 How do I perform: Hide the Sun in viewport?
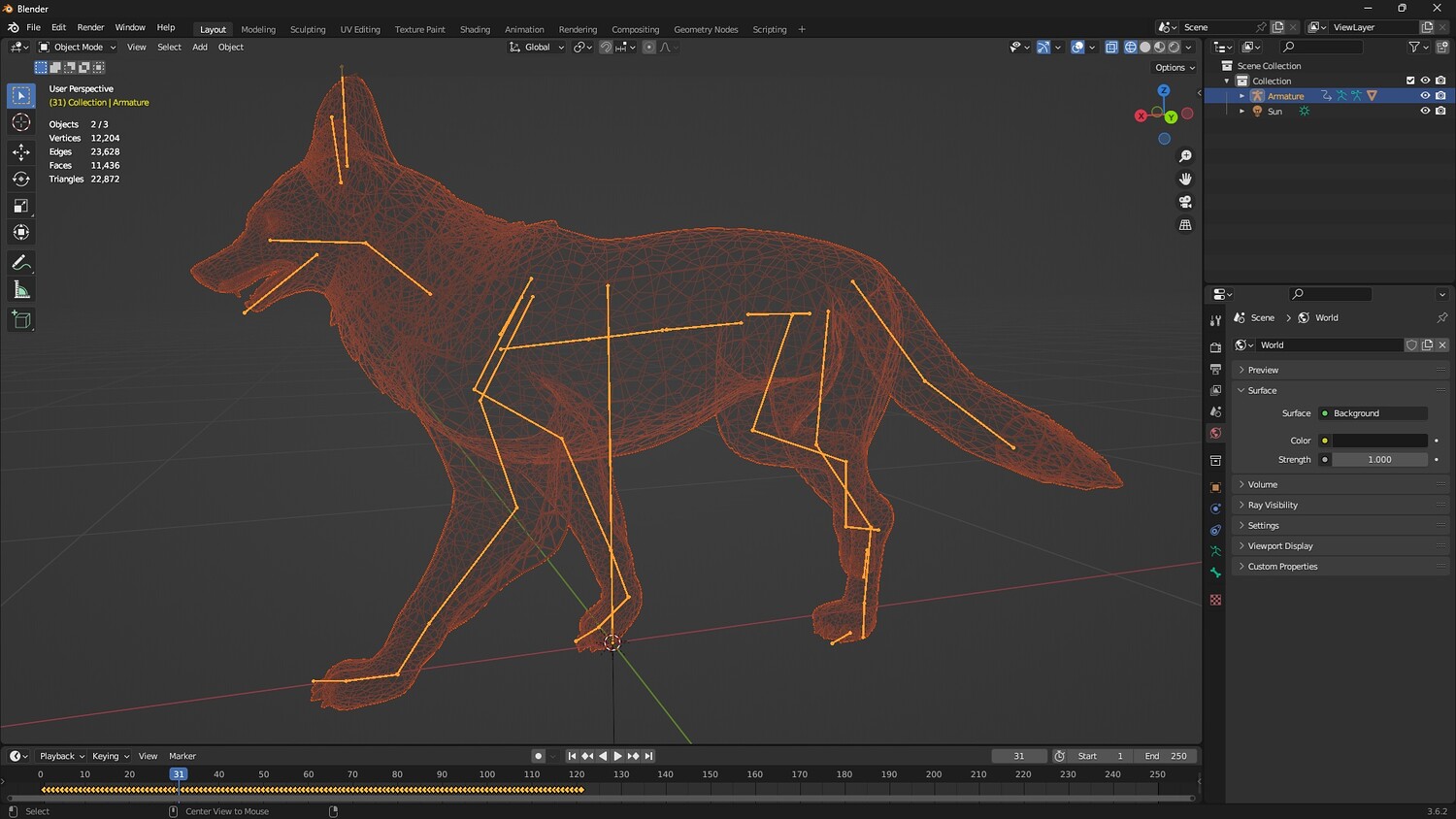1425,111
